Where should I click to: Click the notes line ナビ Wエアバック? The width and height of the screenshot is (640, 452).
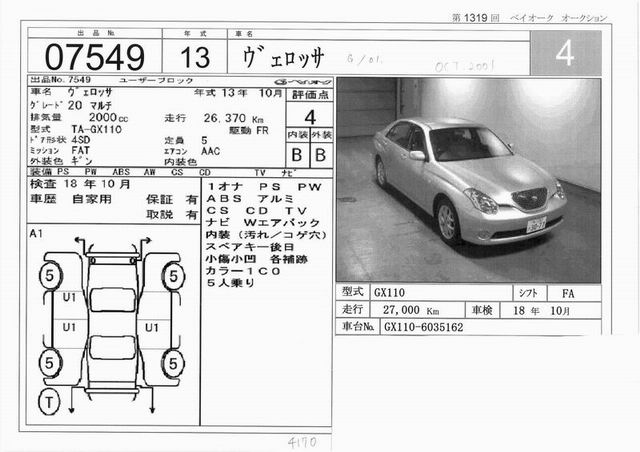coord(263,223)
